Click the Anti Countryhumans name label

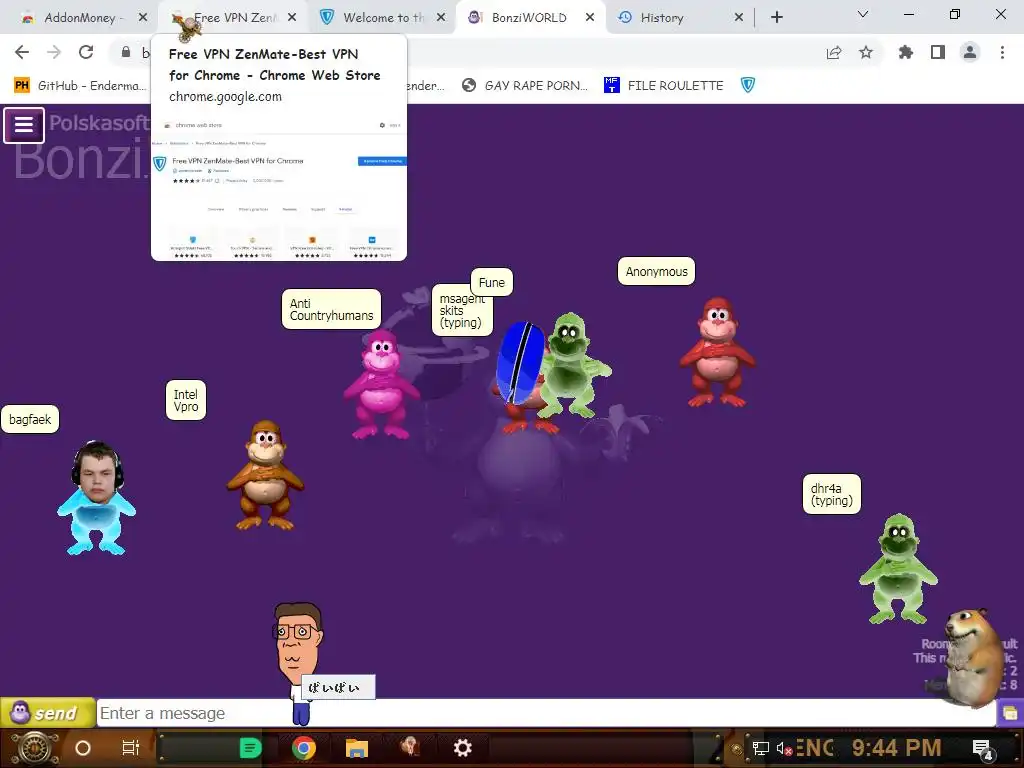click(x=331, y=310)
